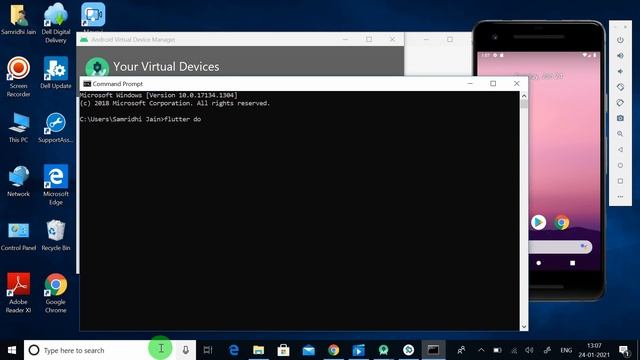Switch ENG input language indicator
The width and height of the screenshot is (640, 360).
[x=566, y=350]
